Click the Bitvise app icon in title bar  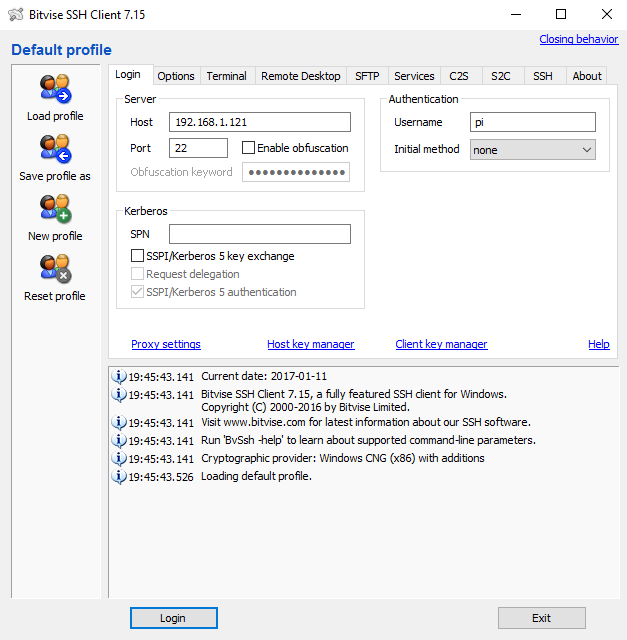pyautogui.click(x=16, y=15)
